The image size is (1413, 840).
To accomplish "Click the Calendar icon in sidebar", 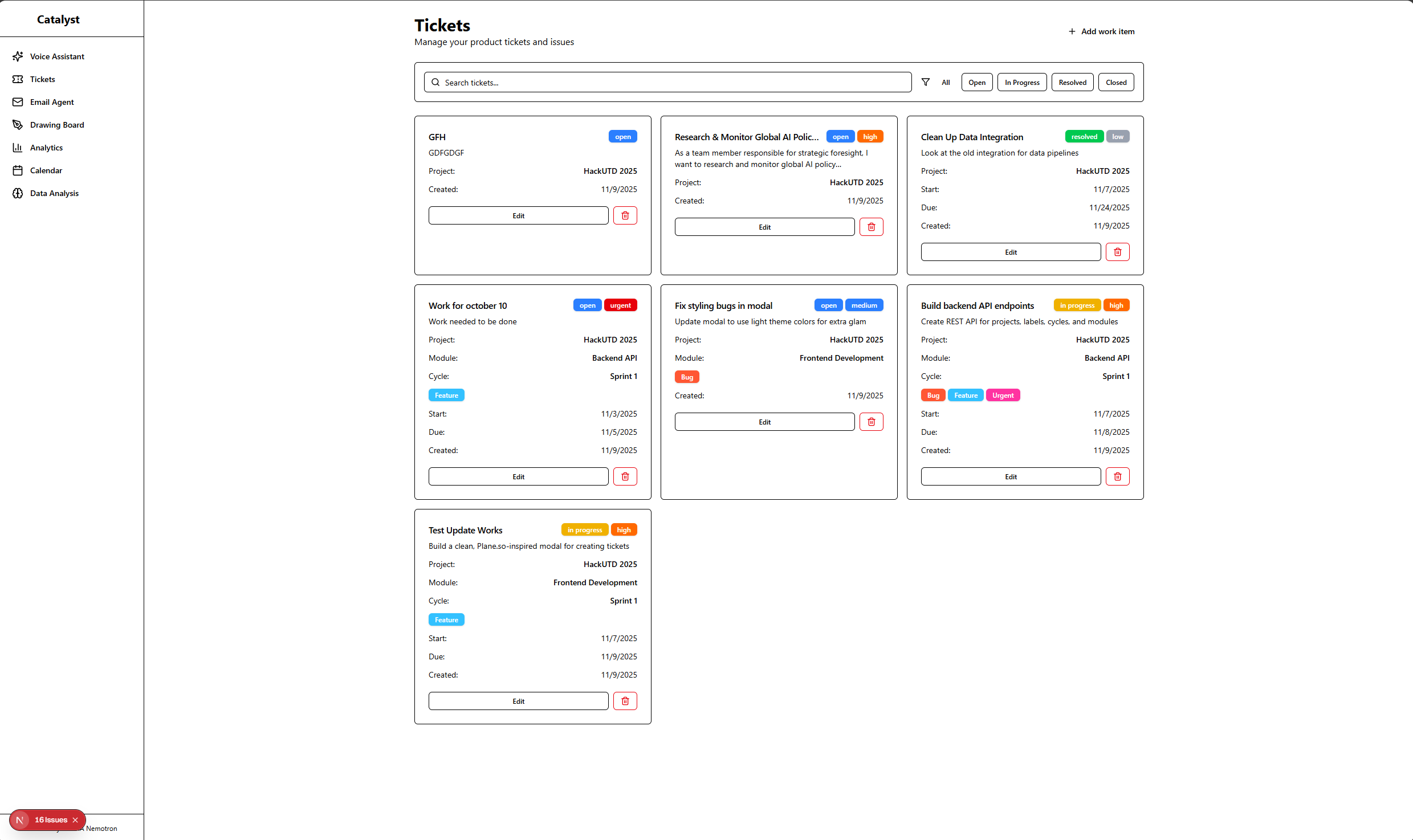I will coord(18,170).
